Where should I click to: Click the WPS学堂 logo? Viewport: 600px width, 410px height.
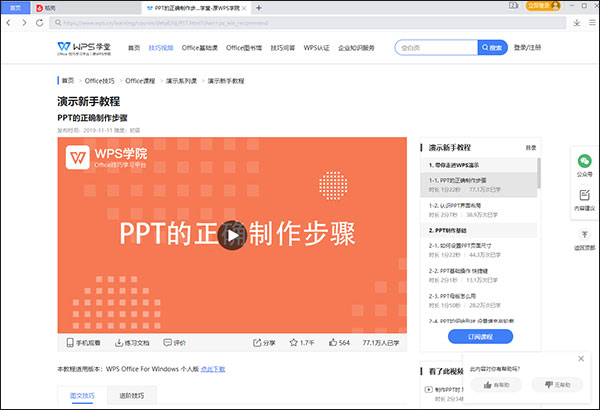84,48
